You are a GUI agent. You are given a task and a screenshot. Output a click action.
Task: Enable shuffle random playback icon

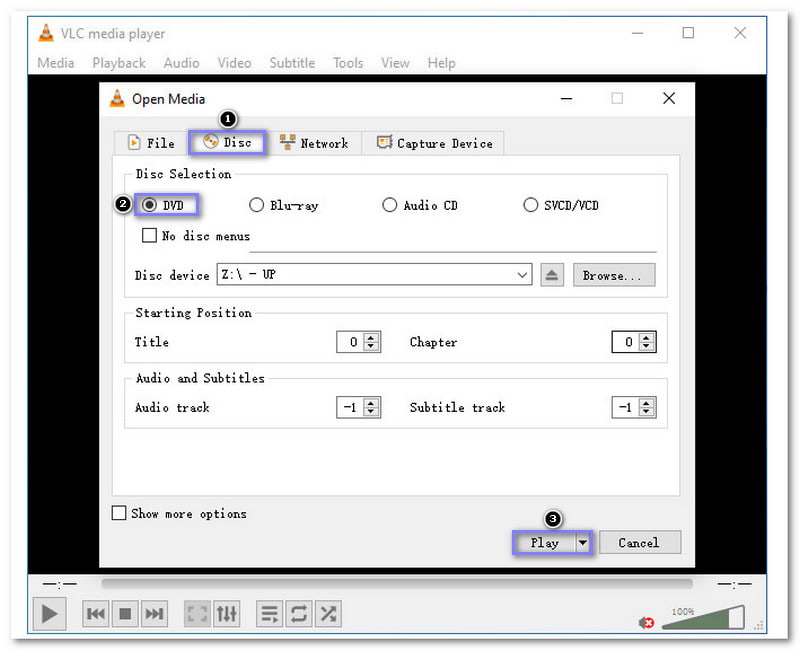coord(329,613)
